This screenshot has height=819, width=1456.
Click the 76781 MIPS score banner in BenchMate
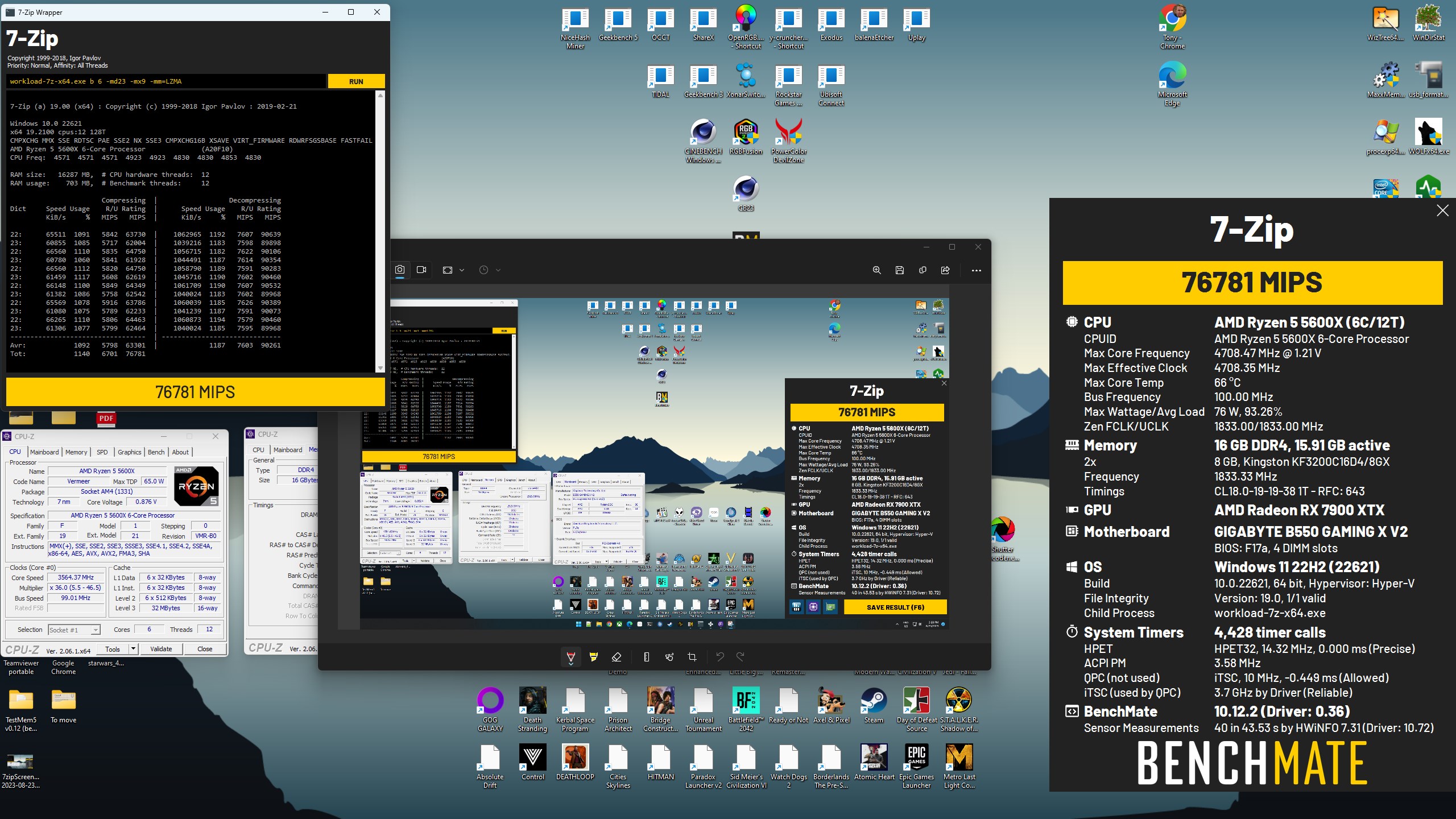[x=1252, y=283]
